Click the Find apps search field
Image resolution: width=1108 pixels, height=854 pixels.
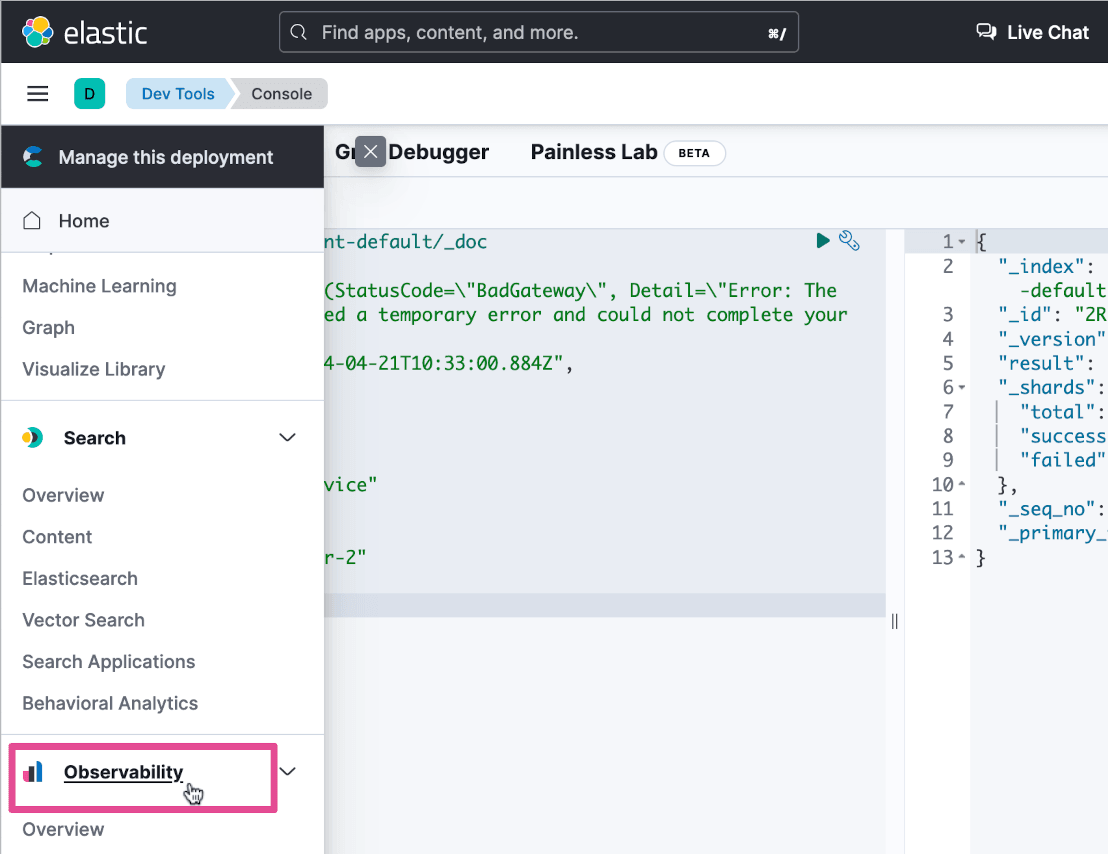[x=538, y=33]
